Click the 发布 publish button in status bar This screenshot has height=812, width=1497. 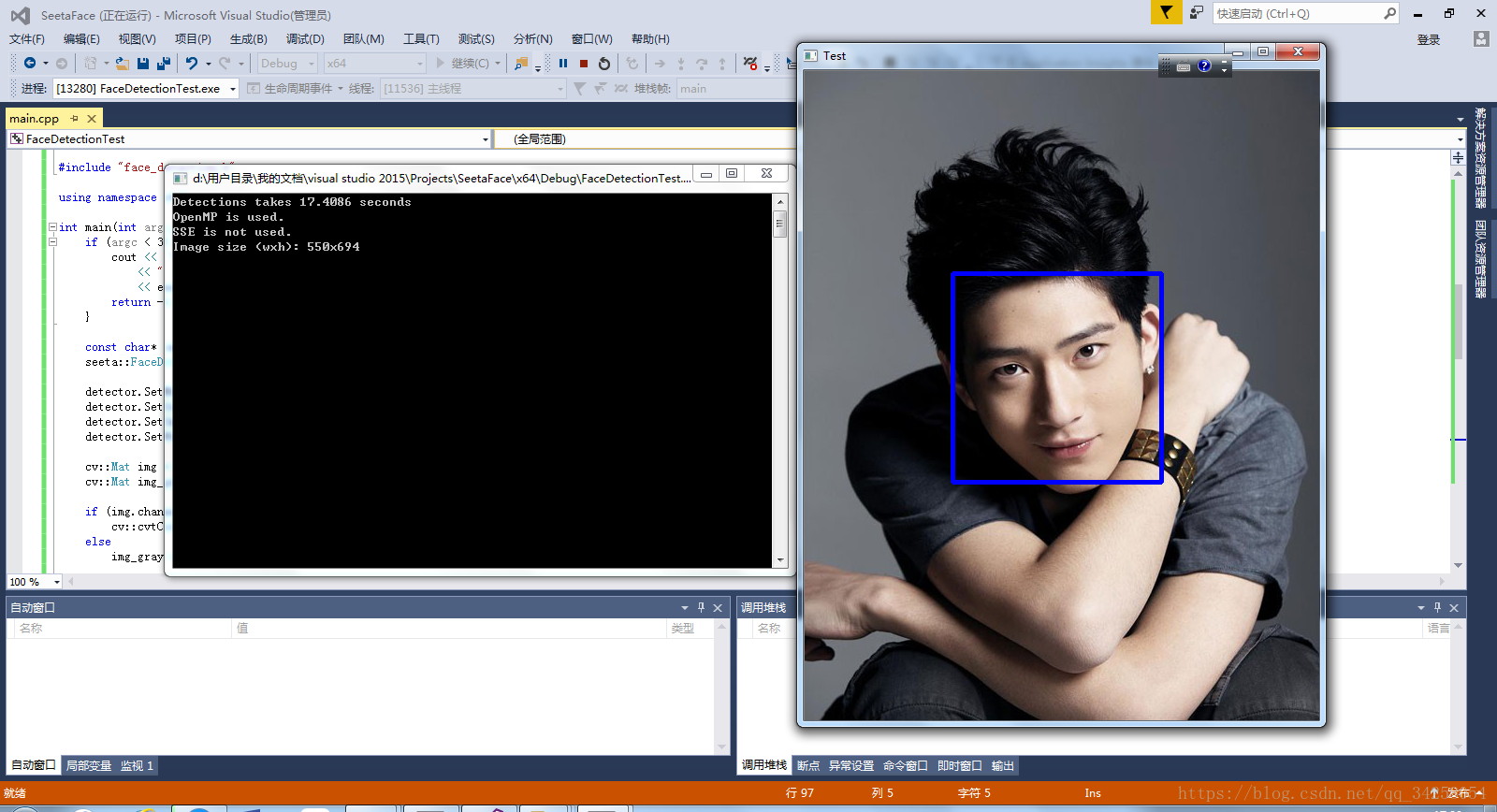(1458, 793)
